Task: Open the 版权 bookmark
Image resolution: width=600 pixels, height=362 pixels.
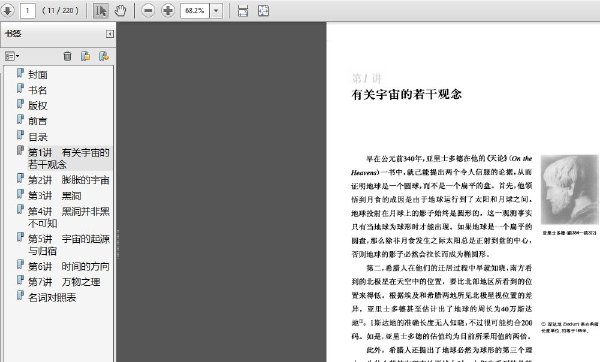Action: [38, 105]
